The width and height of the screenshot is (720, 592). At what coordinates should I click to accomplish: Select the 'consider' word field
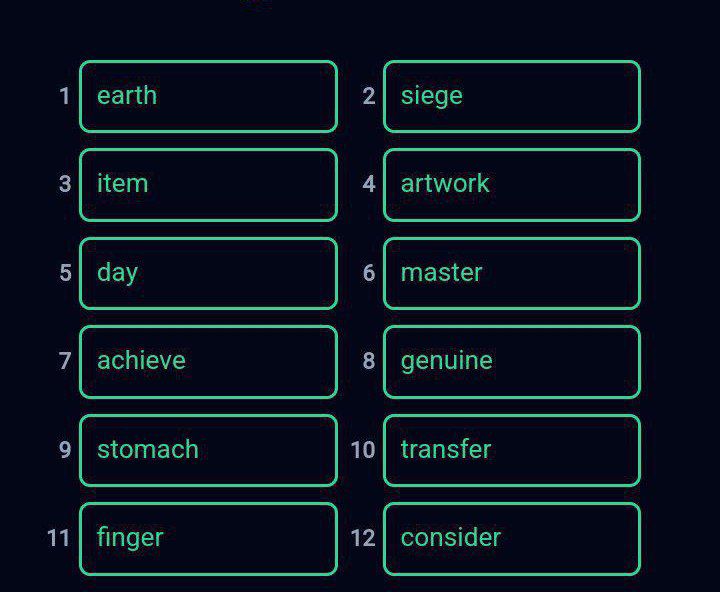[x=511, y=538]
